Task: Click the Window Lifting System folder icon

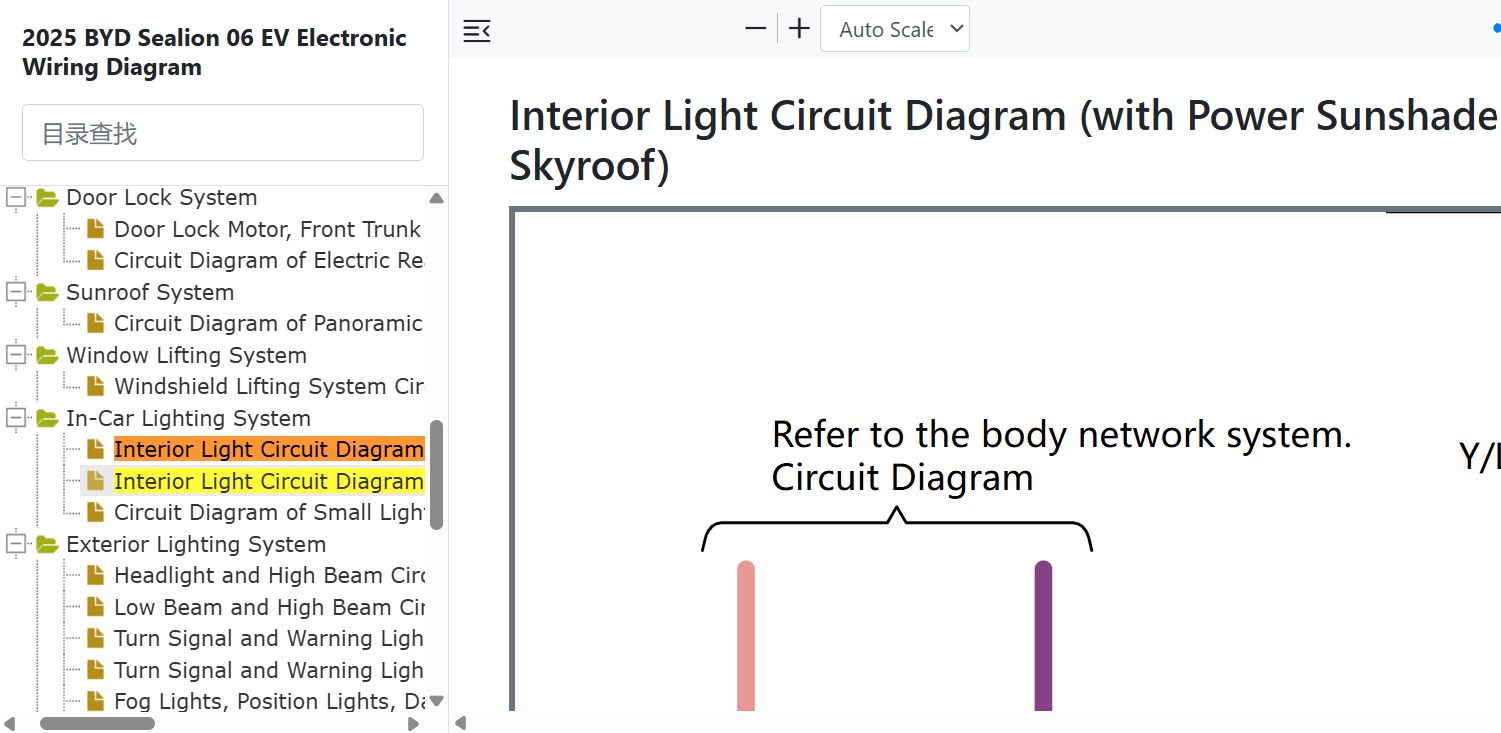Action: (x=47, y=356)
